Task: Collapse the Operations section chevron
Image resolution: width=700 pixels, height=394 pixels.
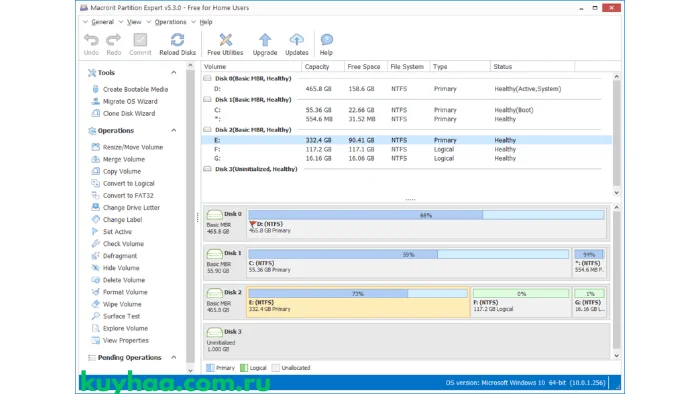Action: point(174,130)
